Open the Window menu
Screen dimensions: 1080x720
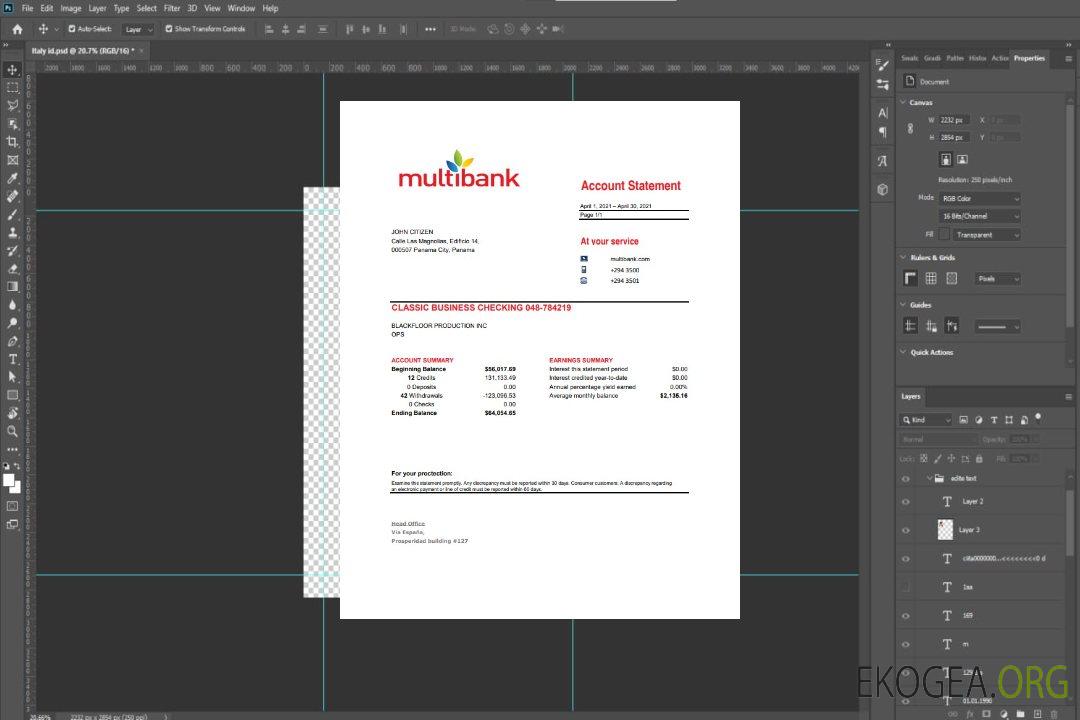(x=241, y=8)
